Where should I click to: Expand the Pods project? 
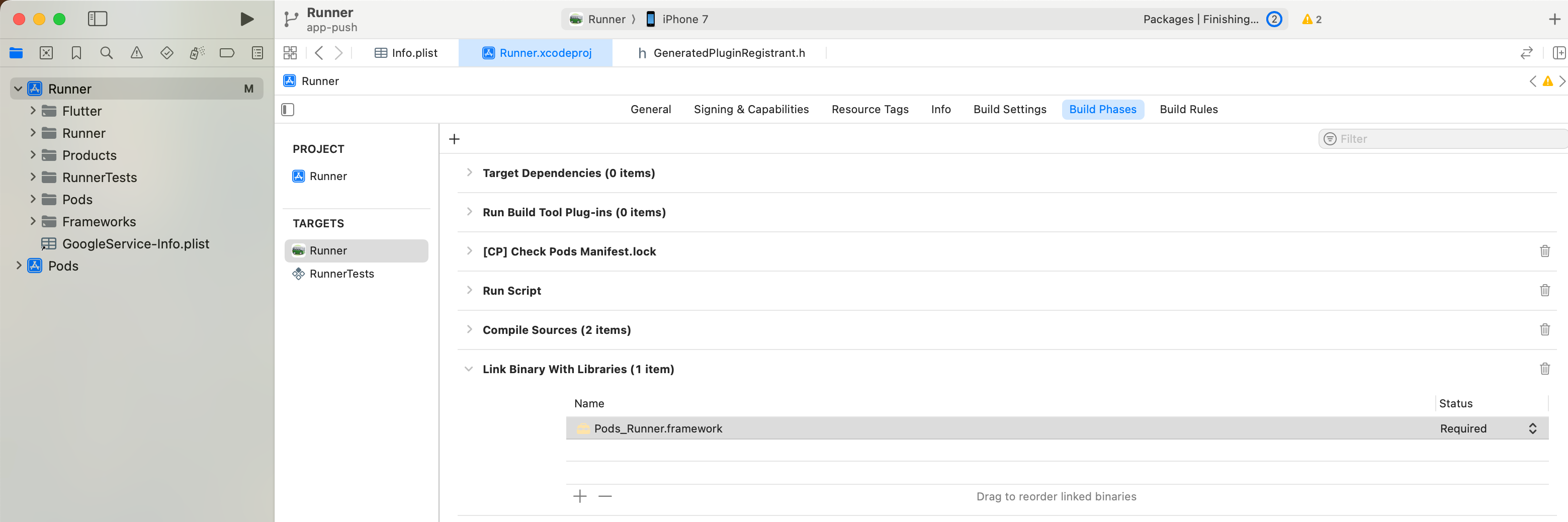coord(18,266)
